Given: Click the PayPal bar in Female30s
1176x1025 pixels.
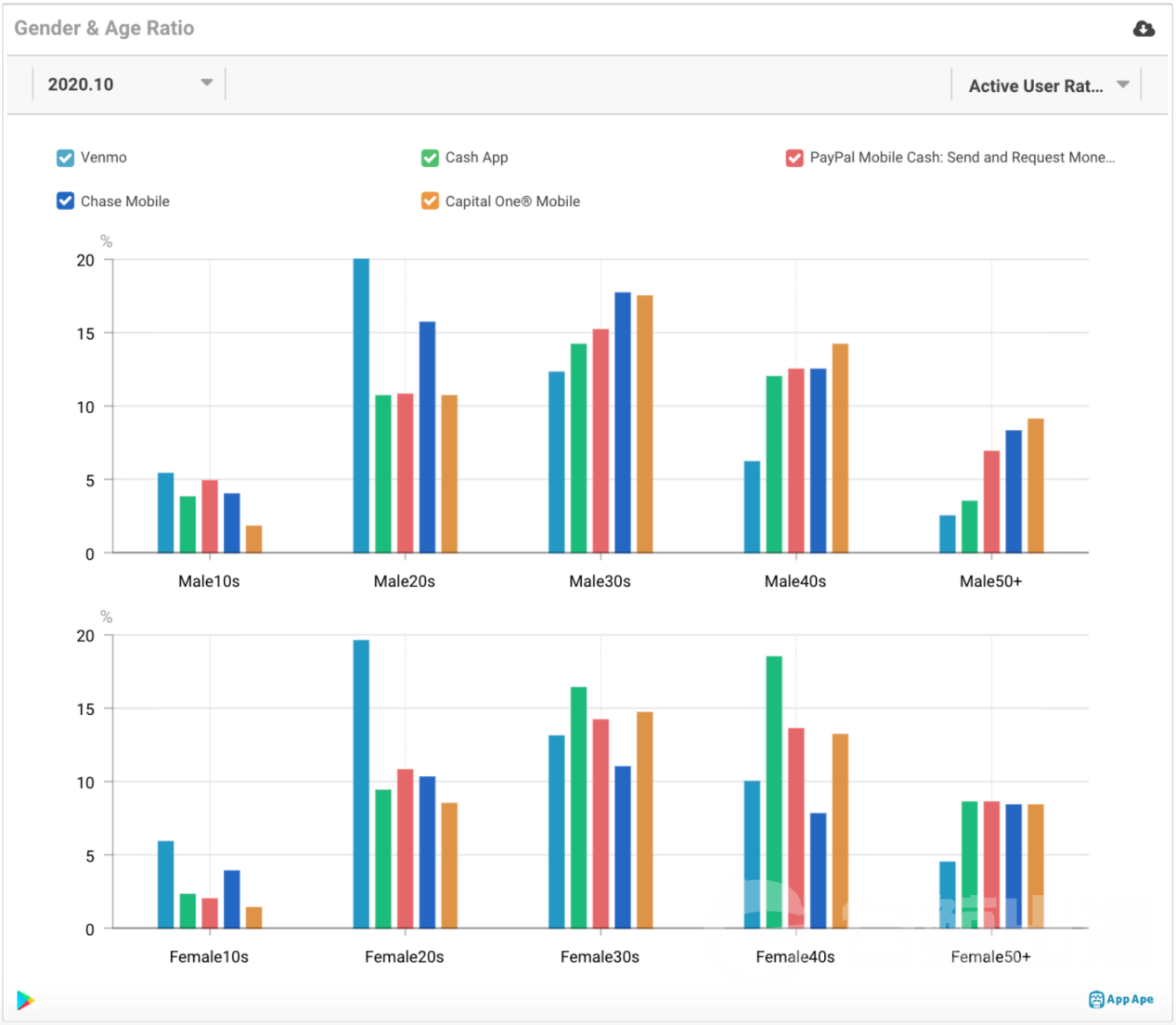Looking at the screenshot, I should tap(601, 824).
